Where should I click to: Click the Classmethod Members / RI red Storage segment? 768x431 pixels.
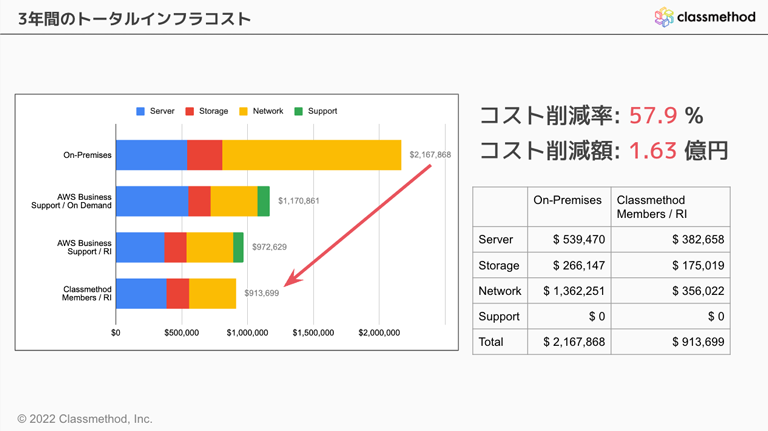pyautogui.click(x=177, y=293)
